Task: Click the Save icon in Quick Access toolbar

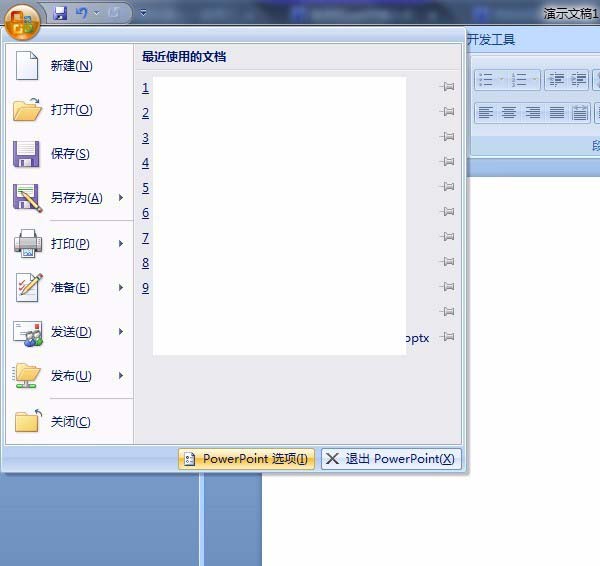Action: (x=60, y=13)
